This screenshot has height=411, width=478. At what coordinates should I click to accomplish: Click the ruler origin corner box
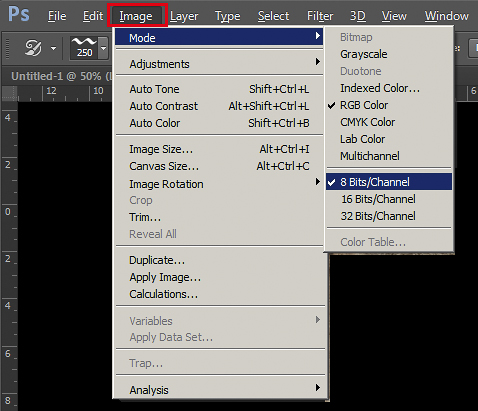[10, 93]
